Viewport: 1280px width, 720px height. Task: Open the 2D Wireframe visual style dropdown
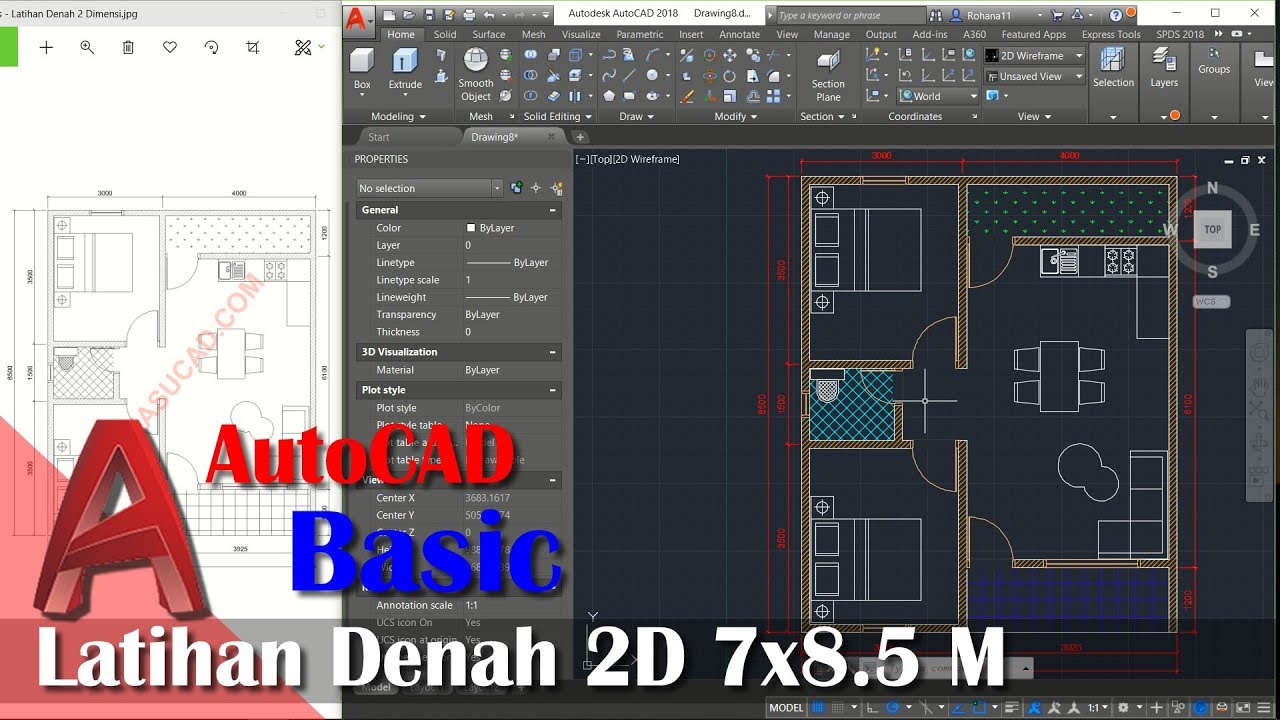coord(1034,56)
